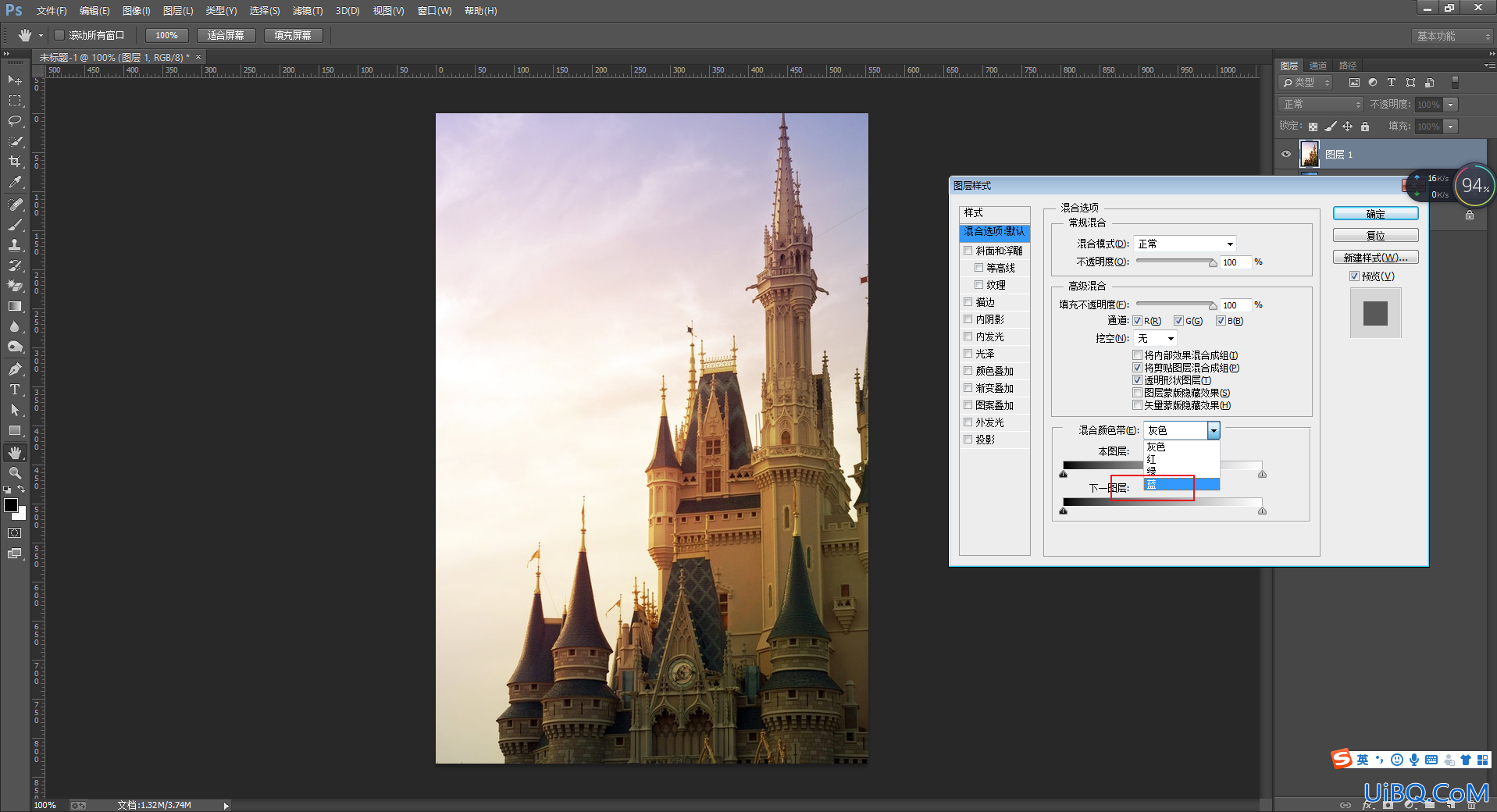Screen dimensions: 1497x812
Task: Uncheck the R channel checkbox
Action: point(1138,321)
